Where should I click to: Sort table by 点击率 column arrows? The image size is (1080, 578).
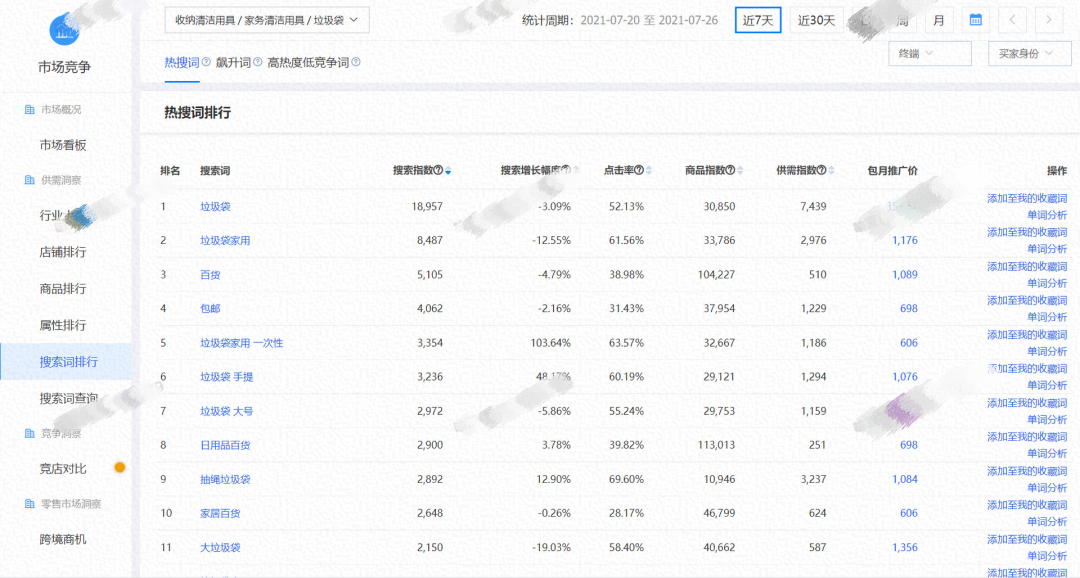click(650, 171)
